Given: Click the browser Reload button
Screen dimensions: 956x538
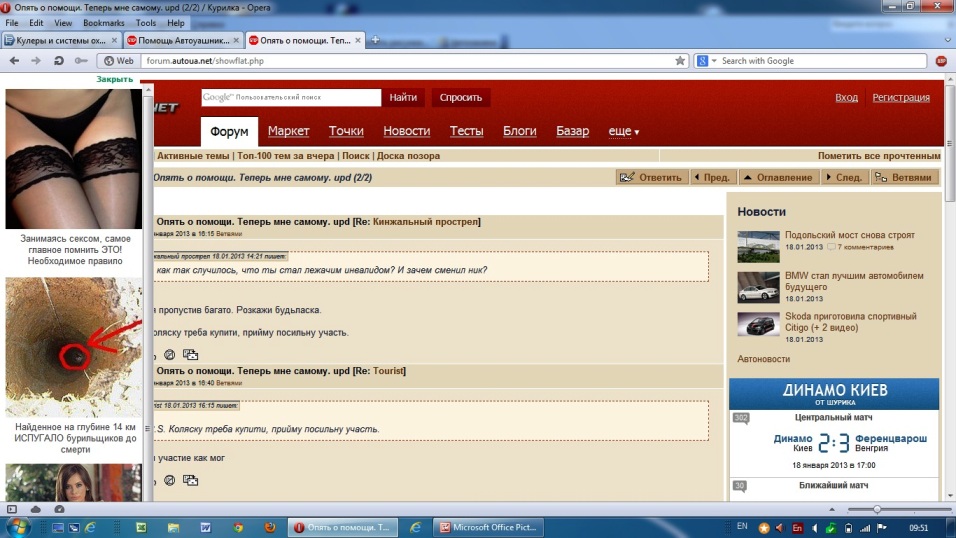Looking at the screenshot, I should (60, 61).
